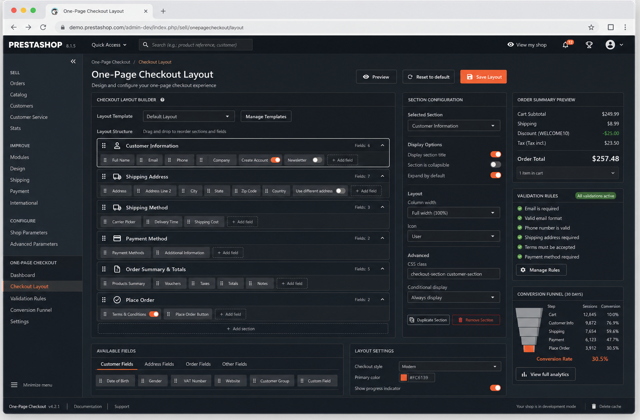Click the truck icon of Shipping Address

coord(117,176)
